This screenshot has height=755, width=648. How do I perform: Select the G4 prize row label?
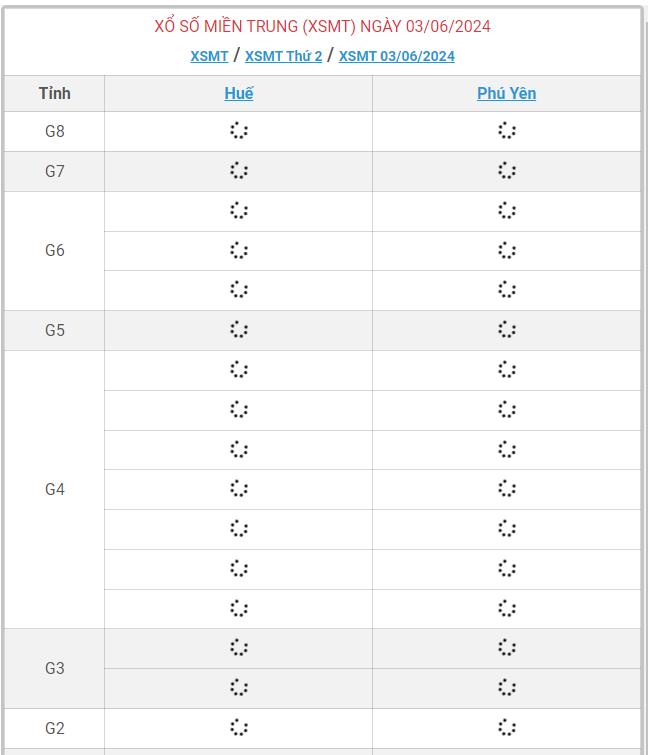pyautogui.click(x=54, y=489)
